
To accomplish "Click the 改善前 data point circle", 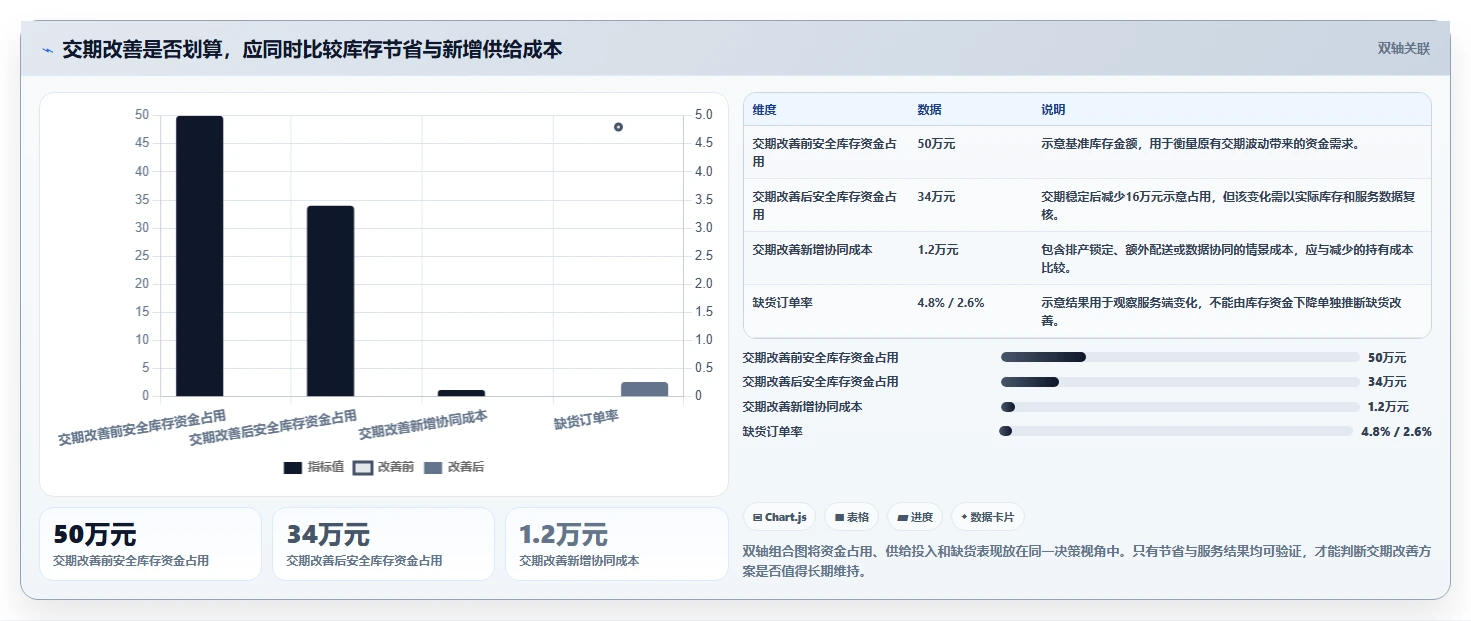I will tap(618, 127).
